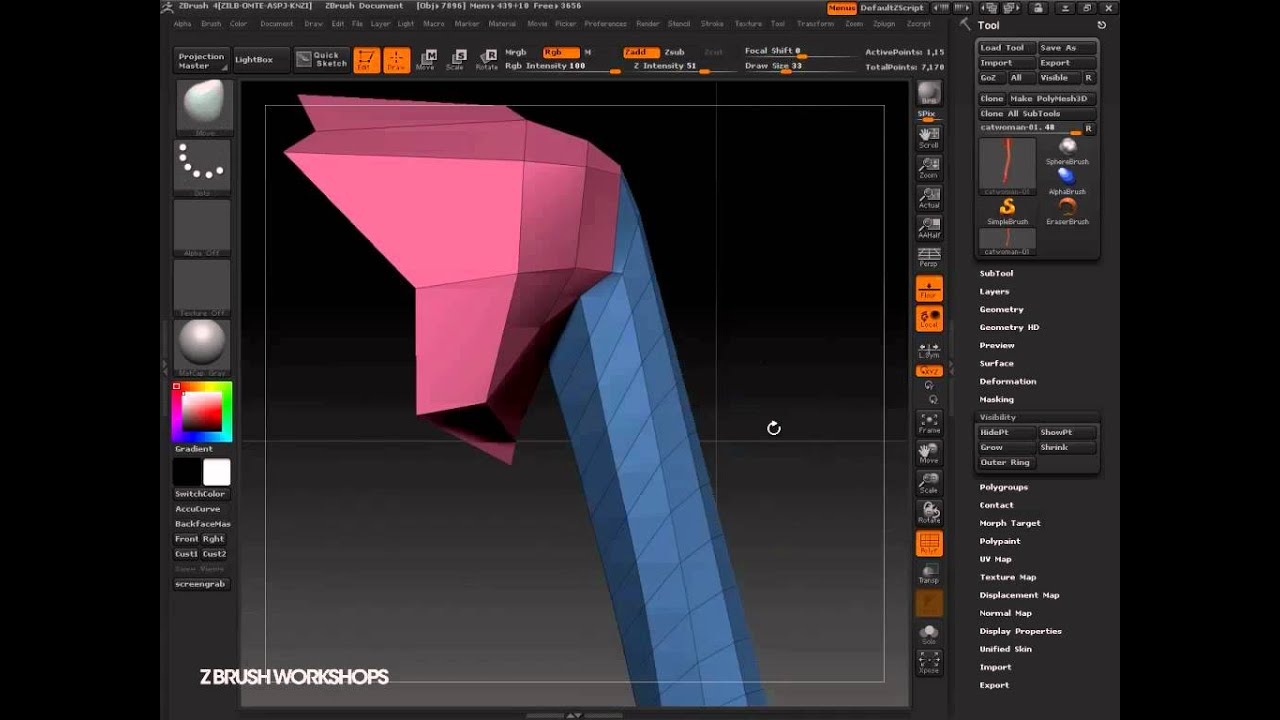The image size is (1280, 720).
Task: Activate Draw mode button
Action: click(397, 60)
